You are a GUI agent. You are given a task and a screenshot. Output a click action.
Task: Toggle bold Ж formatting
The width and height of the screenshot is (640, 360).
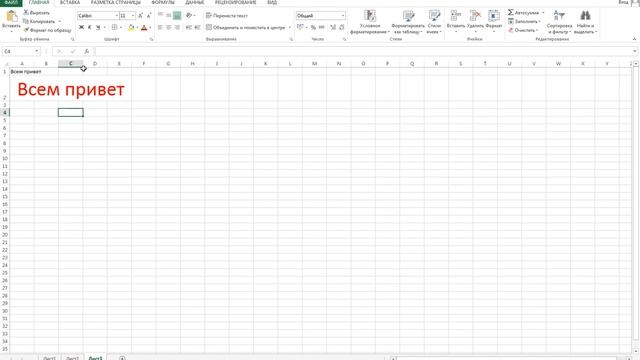tap(81, 27)
